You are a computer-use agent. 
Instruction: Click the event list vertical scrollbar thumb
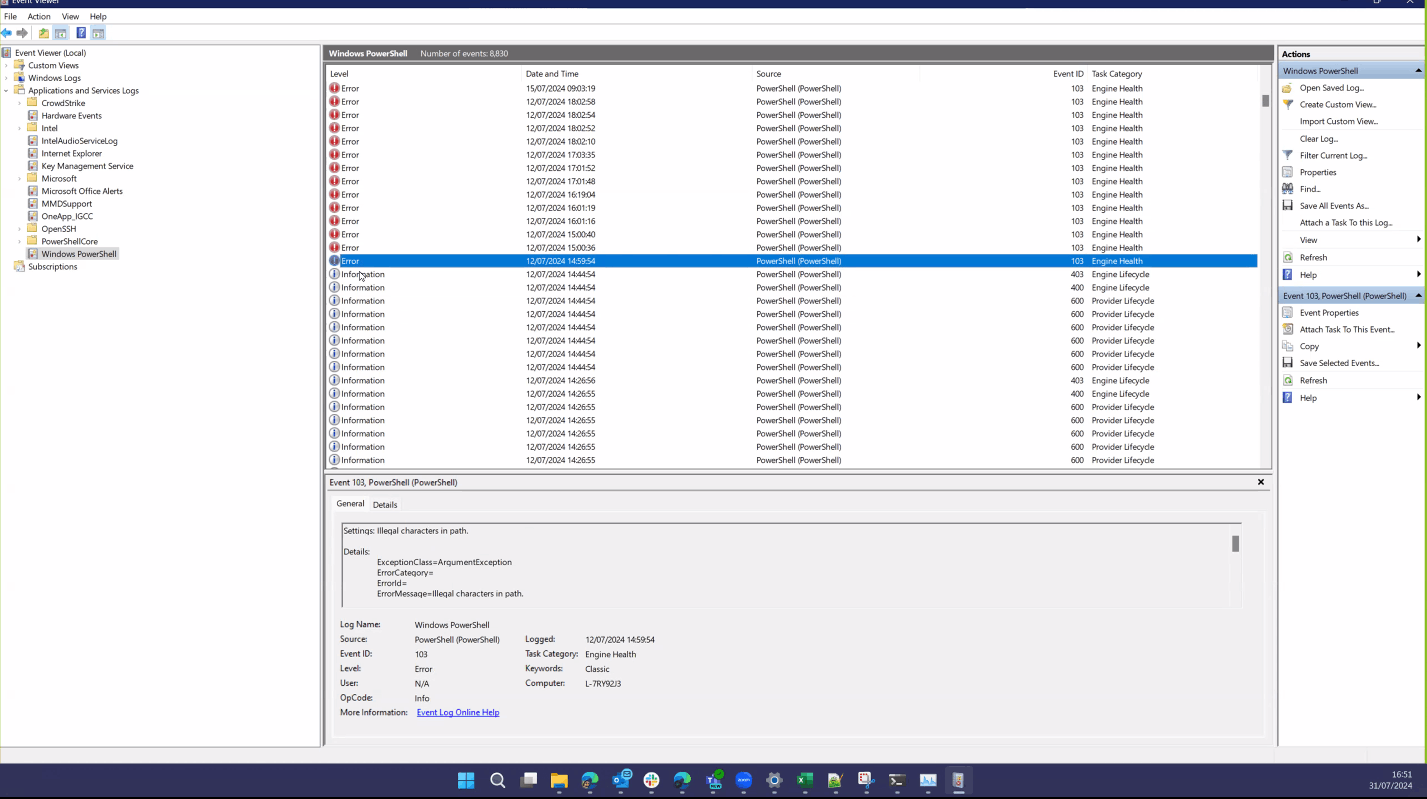pos(1265,101)
